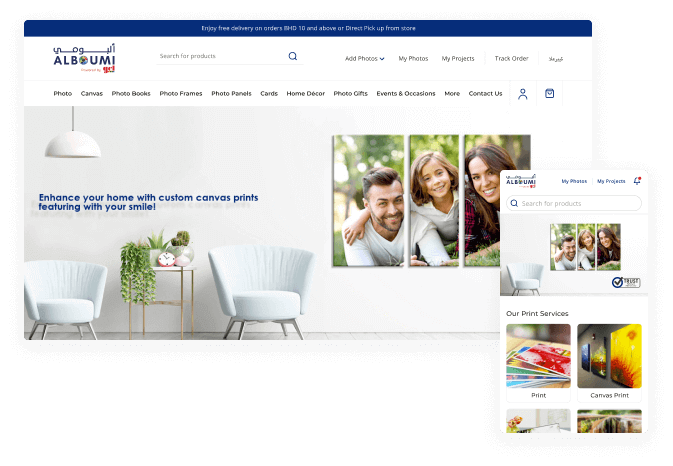The width and height of the screenshot is (673, 466).
Task: Open the Canvas Print service thumbnail
Action: pos(609,356)
